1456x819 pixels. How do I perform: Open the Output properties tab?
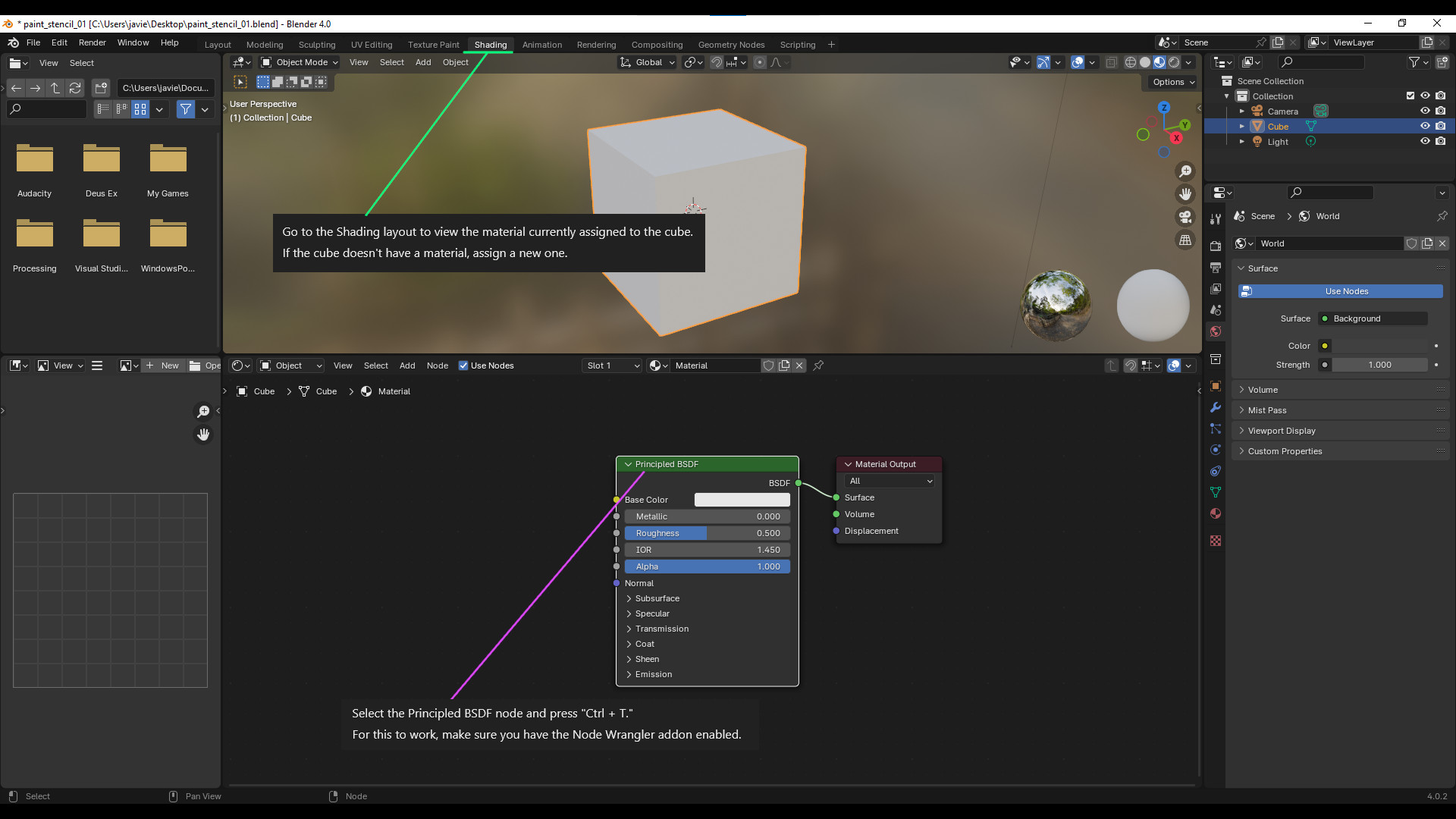[x=1216, y=267]
